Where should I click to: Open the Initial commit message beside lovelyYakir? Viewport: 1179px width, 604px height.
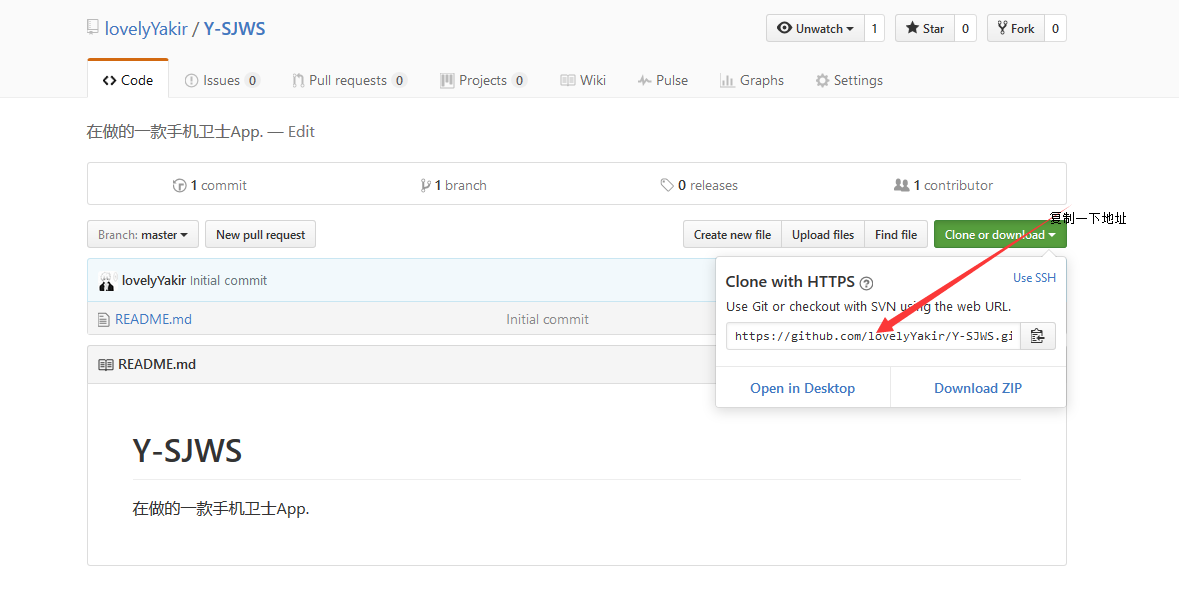229,281
